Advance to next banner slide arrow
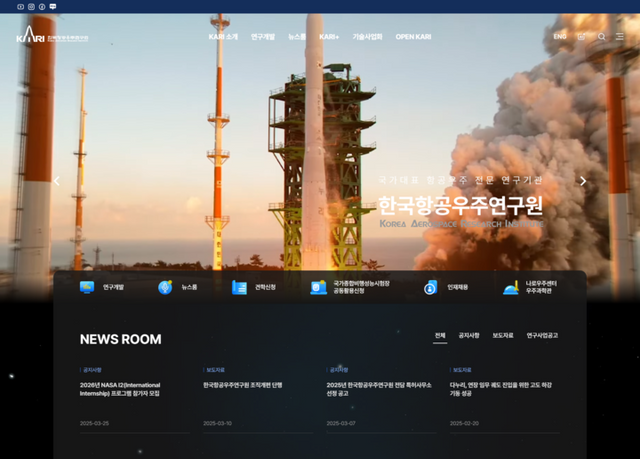Screen dimensions: 640x459 pos(583,181)
